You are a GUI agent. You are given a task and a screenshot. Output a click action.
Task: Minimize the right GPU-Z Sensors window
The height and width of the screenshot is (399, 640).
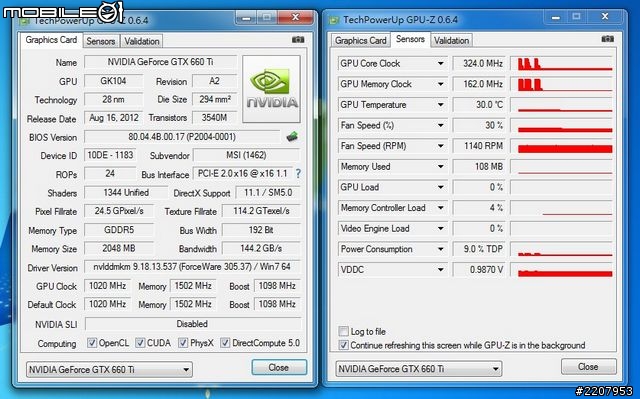point(555,18)
